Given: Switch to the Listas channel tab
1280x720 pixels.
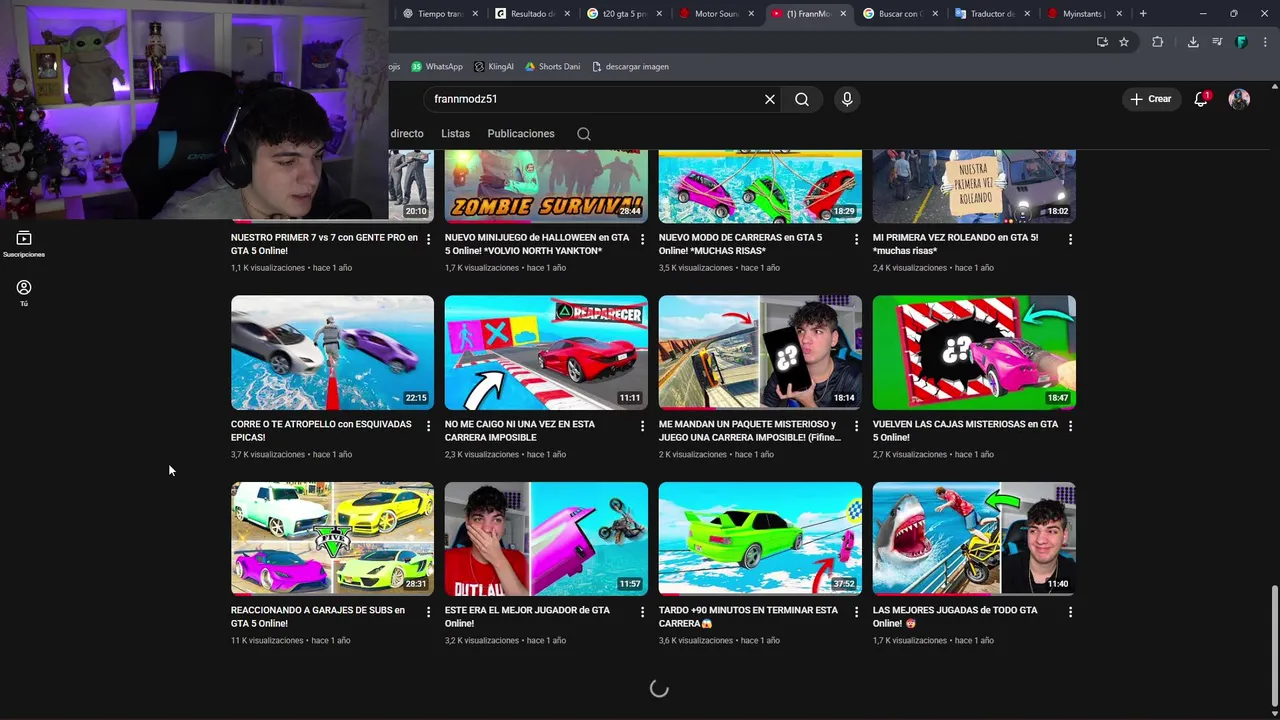Looking at the screenshot, I should (455, 134).
